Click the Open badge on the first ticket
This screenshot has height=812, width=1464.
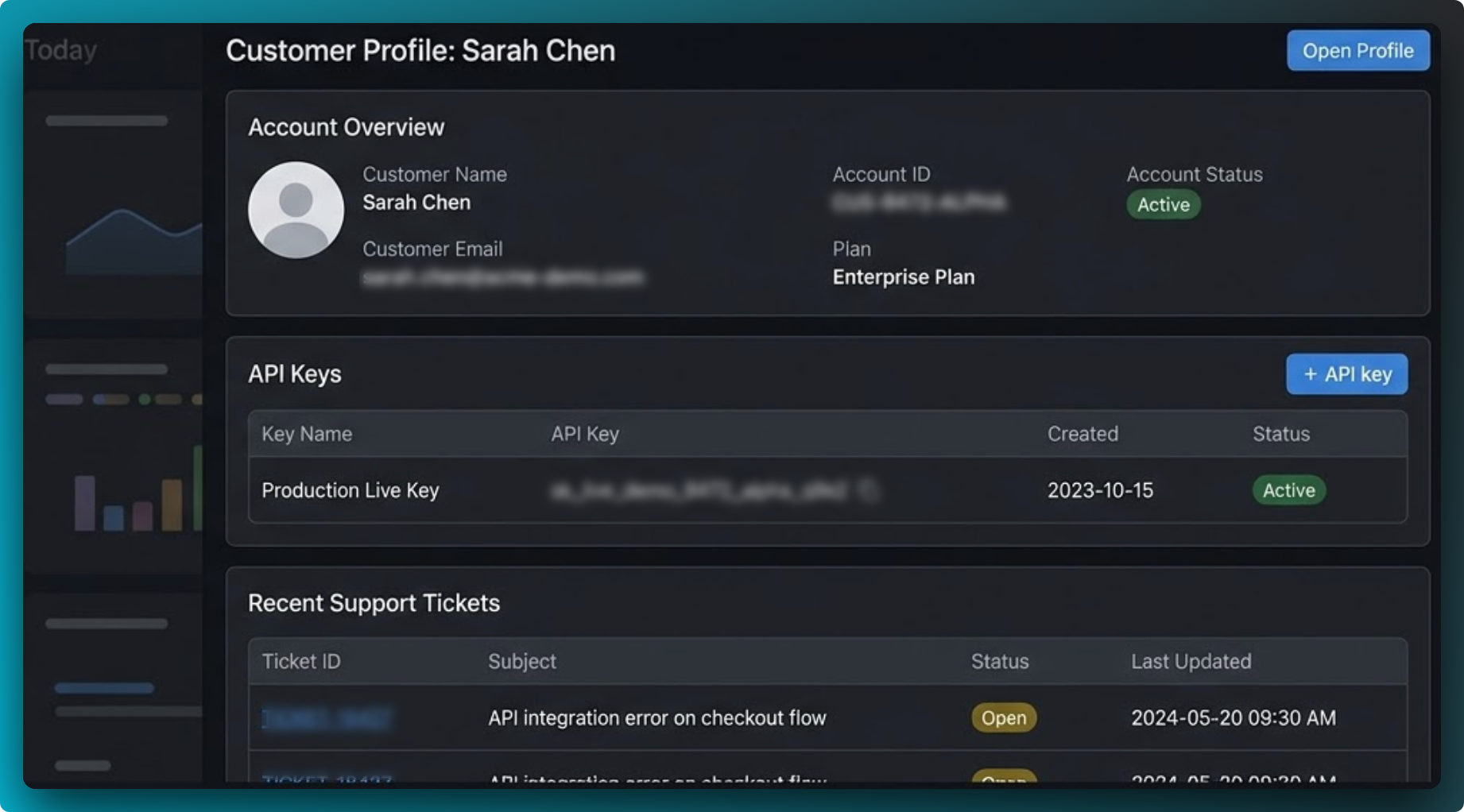pyautogui.click(x=1003, y=717)
